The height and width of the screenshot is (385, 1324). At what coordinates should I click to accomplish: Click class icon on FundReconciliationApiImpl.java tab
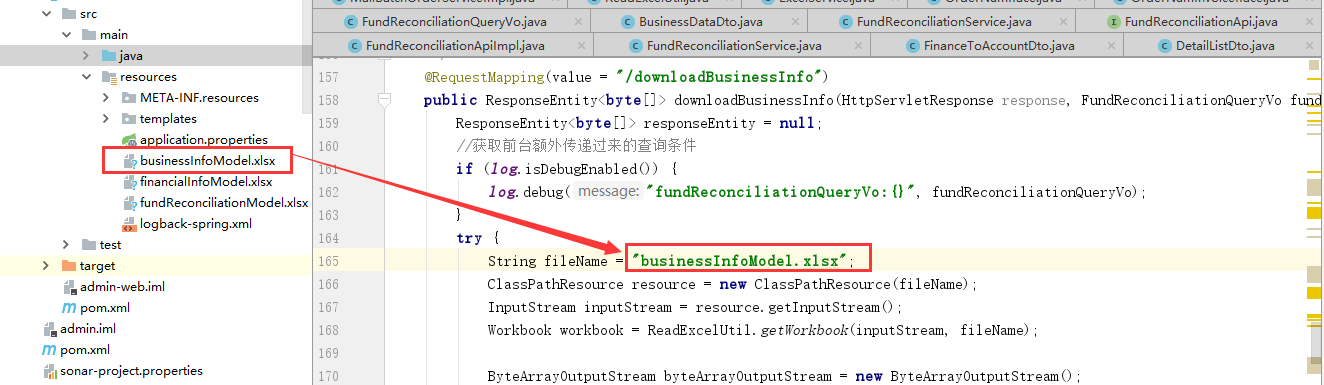click(x=355, y=46)
